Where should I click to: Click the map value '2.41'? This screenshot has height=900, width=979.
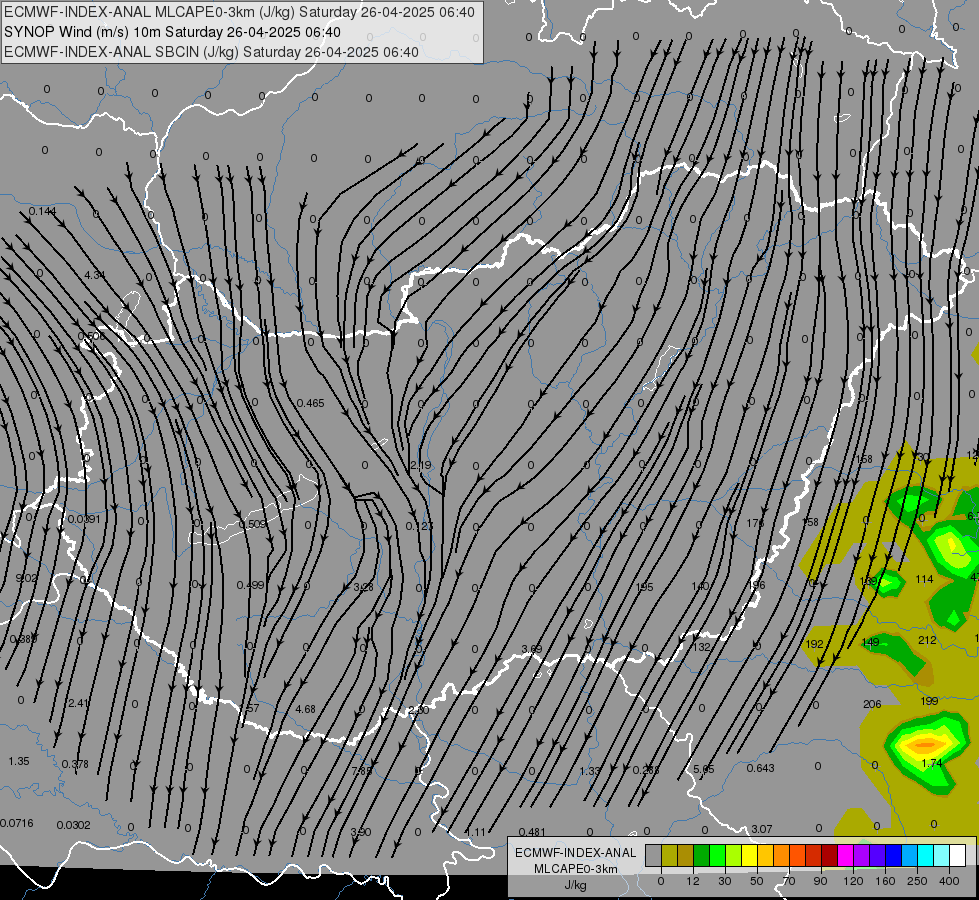click(x=79, y=703)
